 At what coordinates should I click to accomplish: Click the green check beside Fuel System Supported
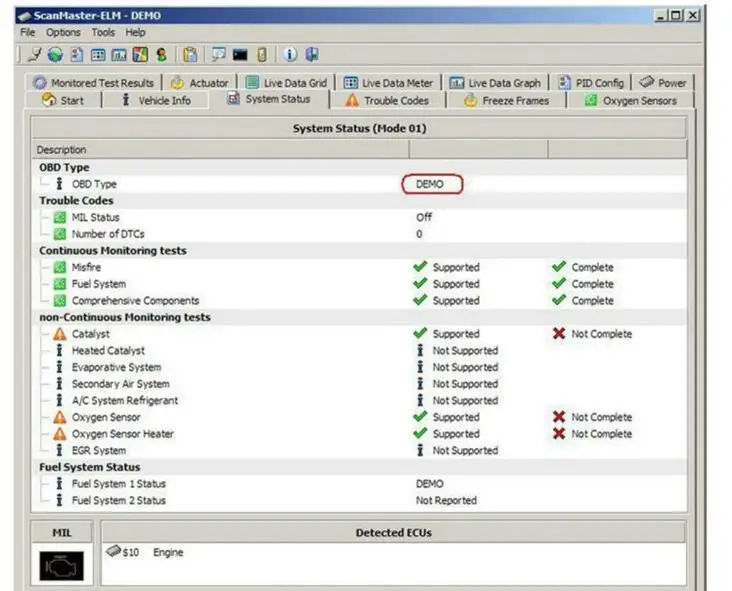point(420,283)
